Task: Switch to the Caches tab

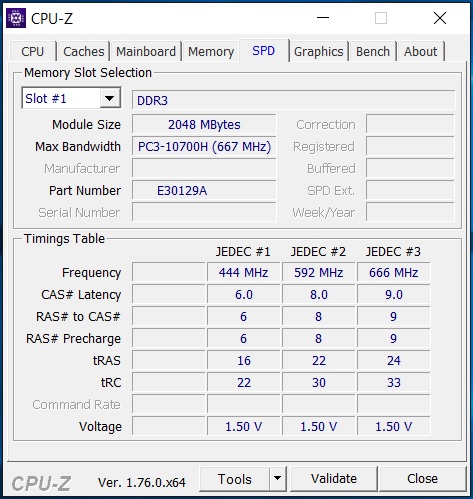Action: coord(83,51)
